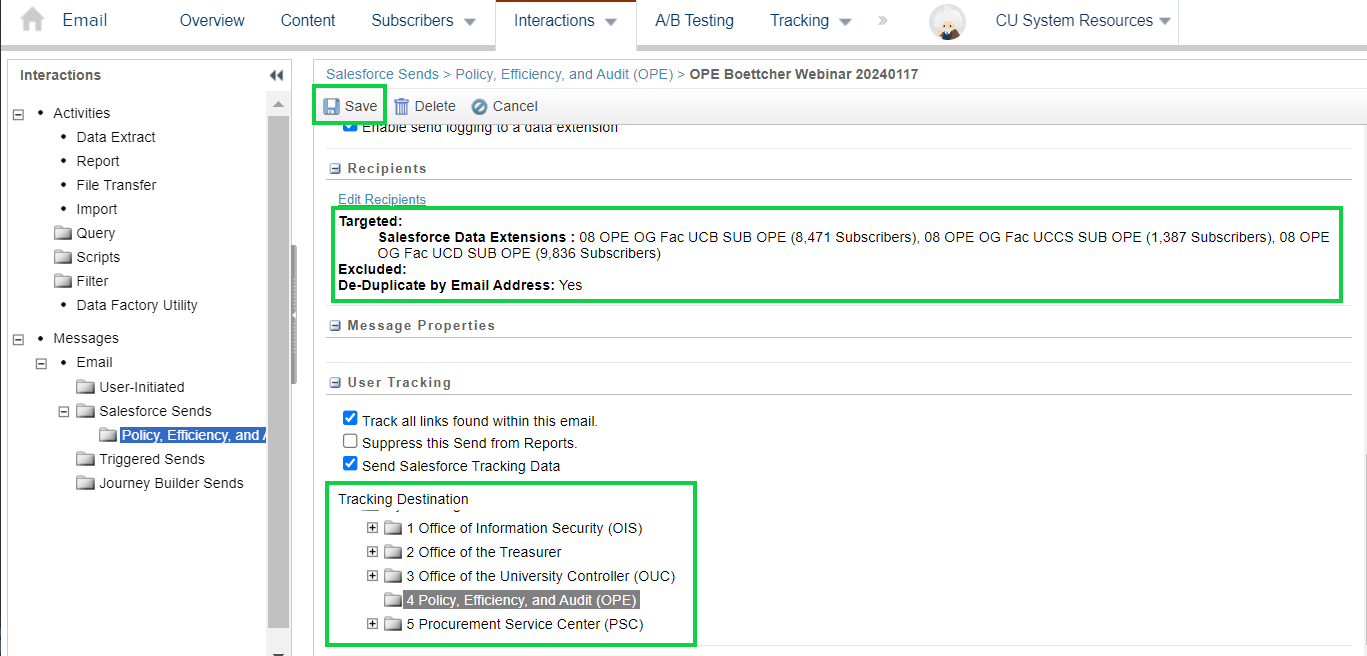The image size is (1367, 656).
Task: Collapse the Recipients section
Action: pyautogui.click(x=334, y=169)
